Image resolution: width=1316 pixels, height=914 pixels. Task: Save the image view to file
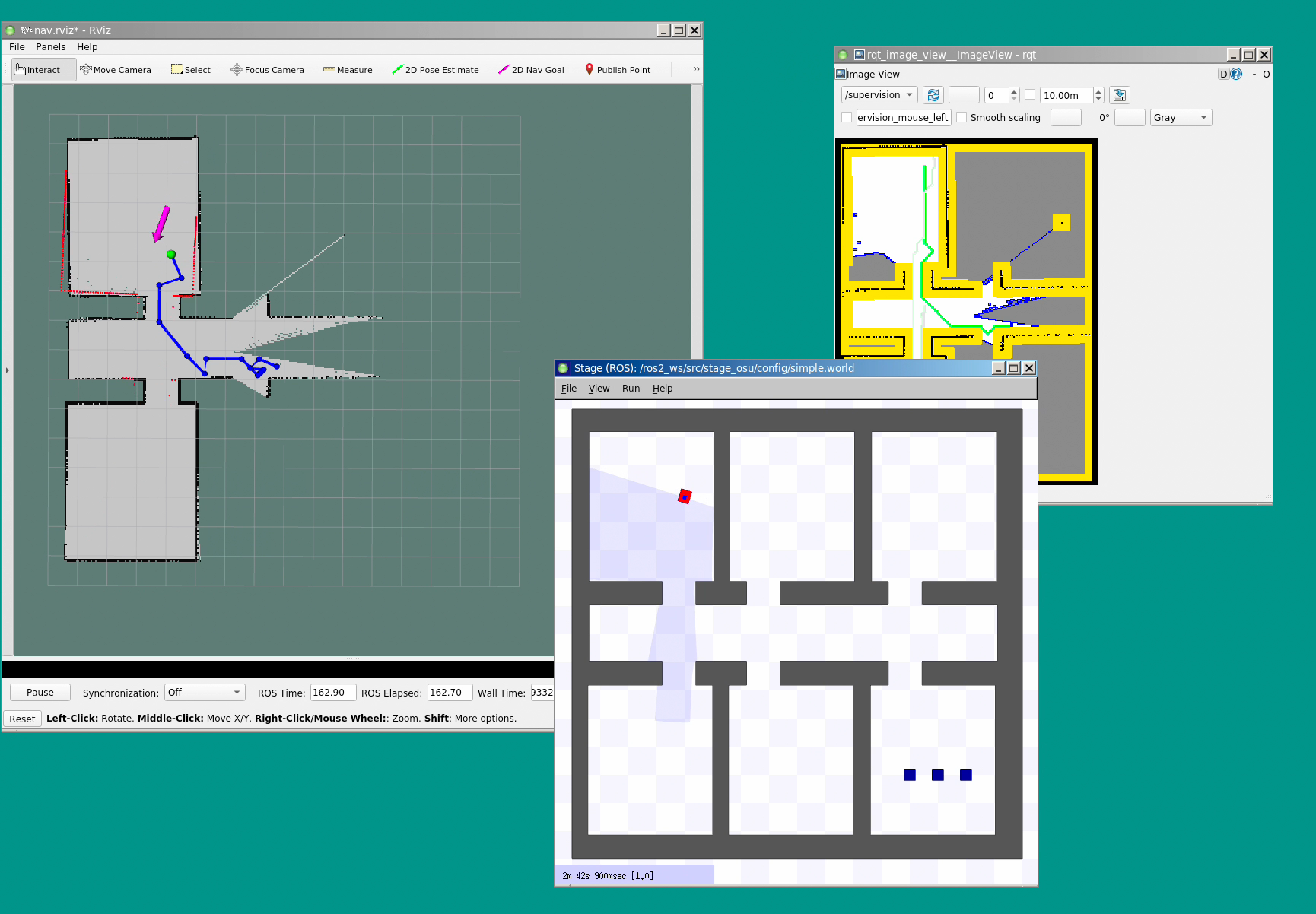(x=1119, y=95)
